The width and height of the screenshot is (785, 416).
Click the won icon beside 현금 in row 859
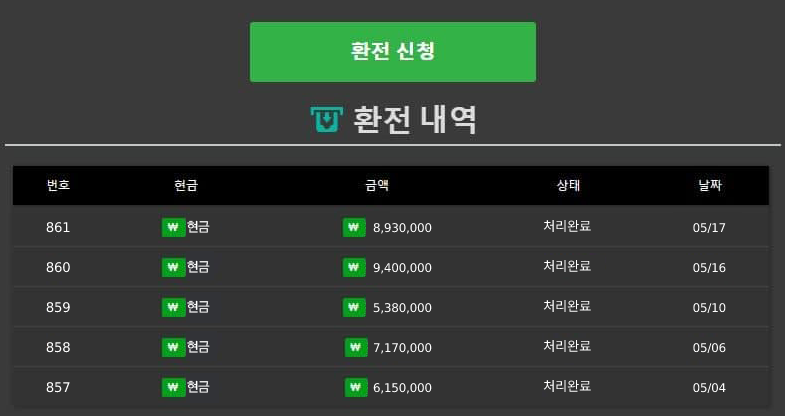[173, 307]
